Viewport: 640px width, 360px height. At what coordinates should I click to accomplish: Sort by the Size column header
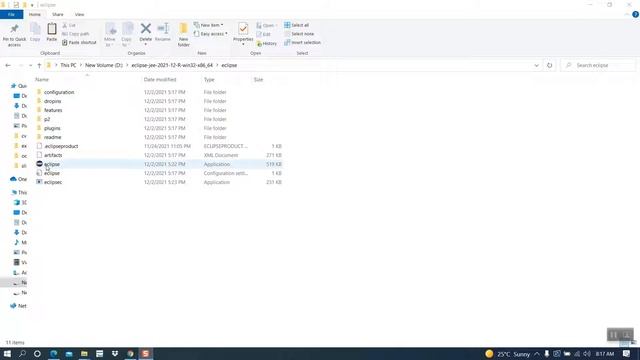coord(258,80)
